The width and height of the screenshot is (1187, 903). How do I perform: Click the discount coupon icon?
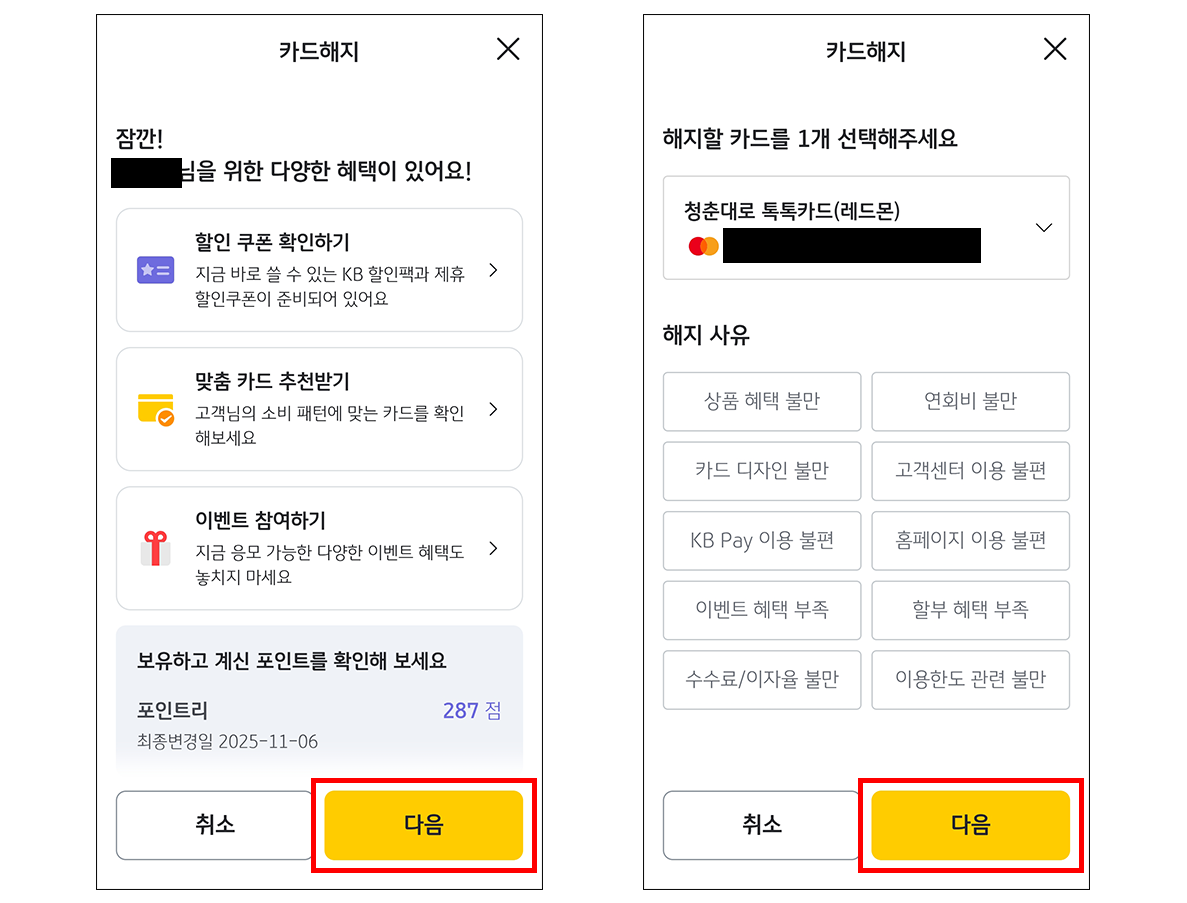[155, 270]
